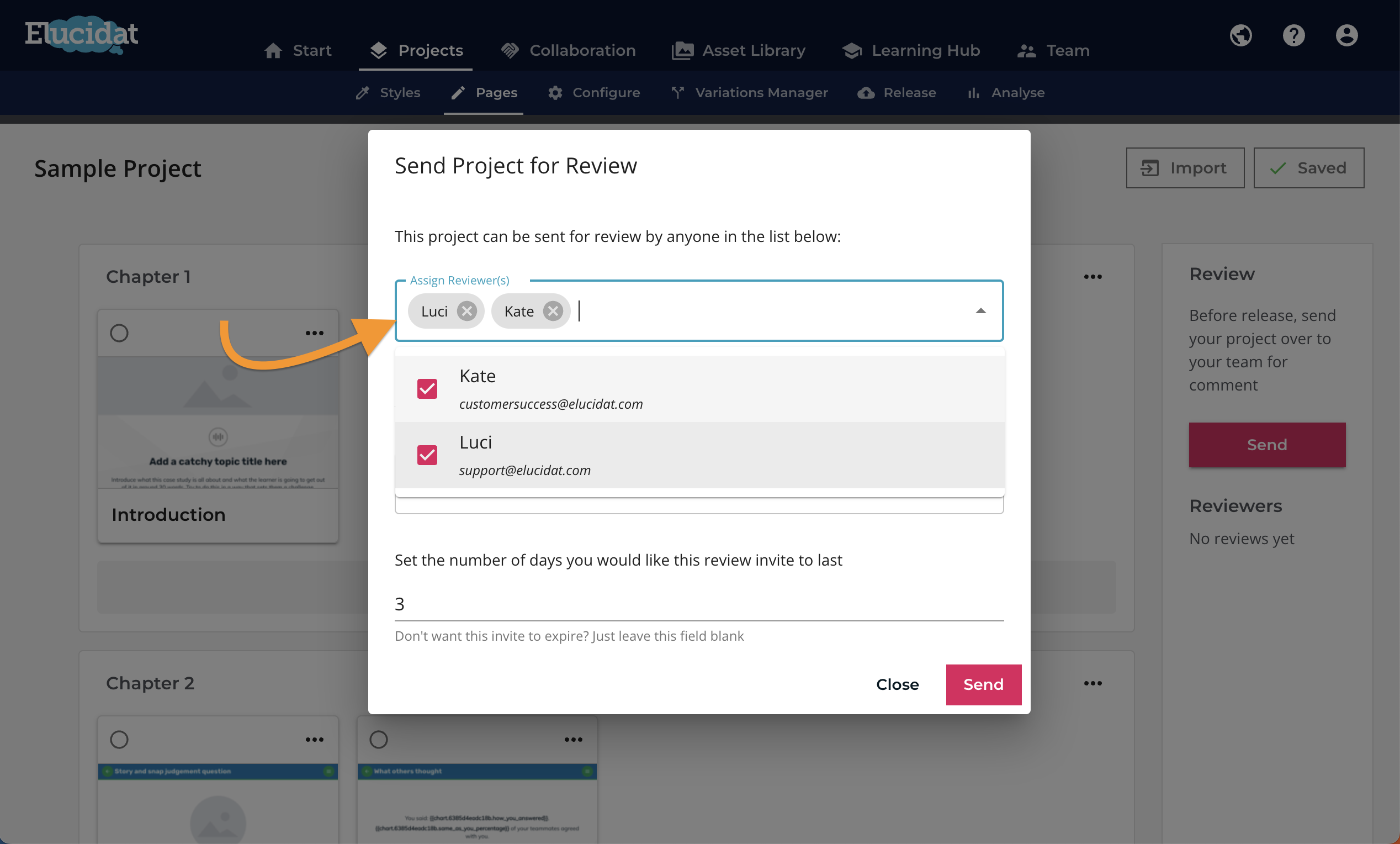Click the Saved button
Image resolution: width=1400 pixels, height=844 pixels.
[1308, 168]
